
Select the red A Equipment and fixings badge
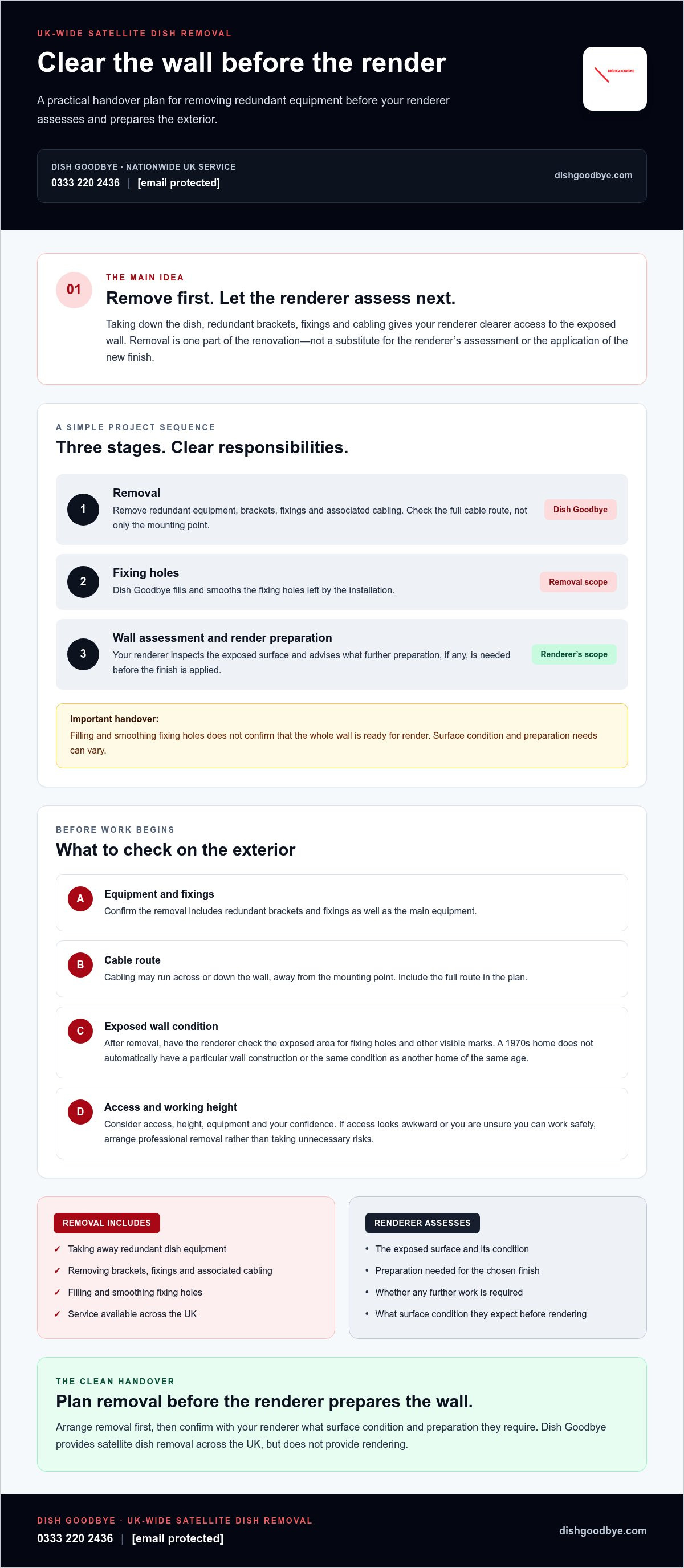80,898
